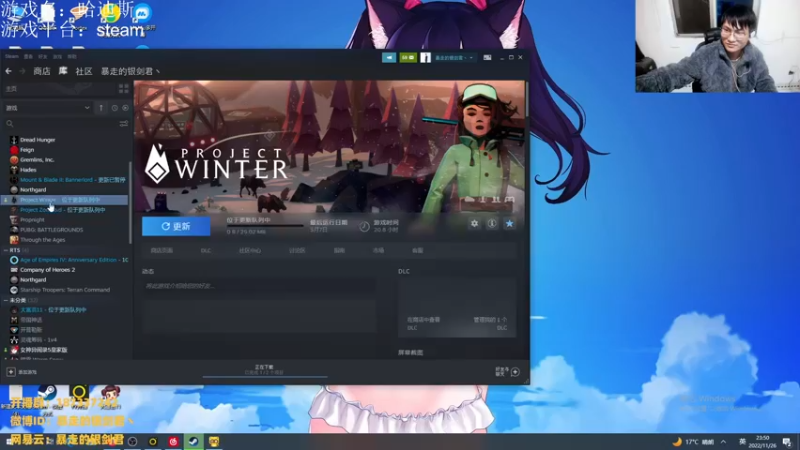Screen dimensions: 800x450
Task: Open advanced filter options icon
Action: (123, 123)
